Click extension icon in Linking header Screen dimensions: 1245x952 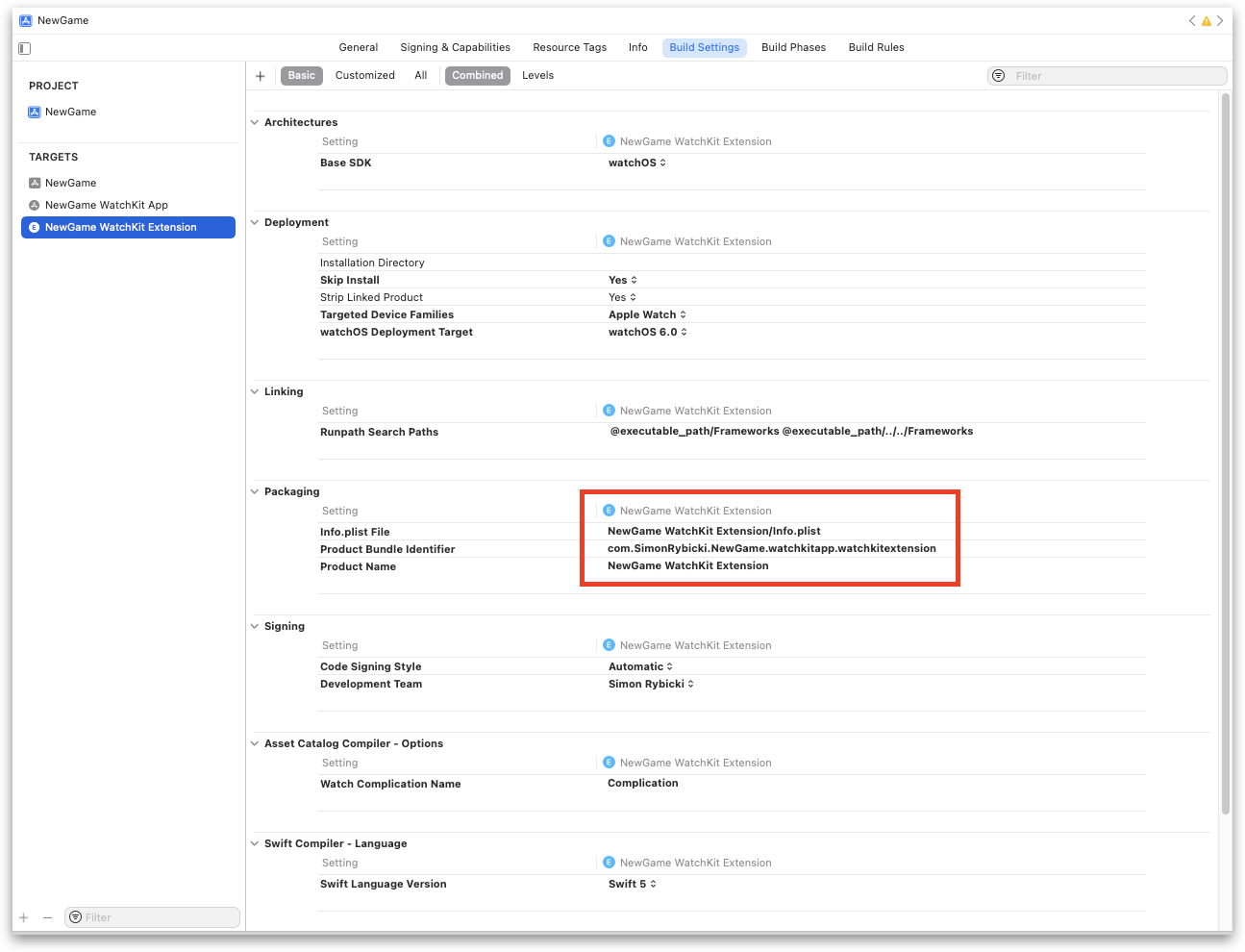coord(609,411)
